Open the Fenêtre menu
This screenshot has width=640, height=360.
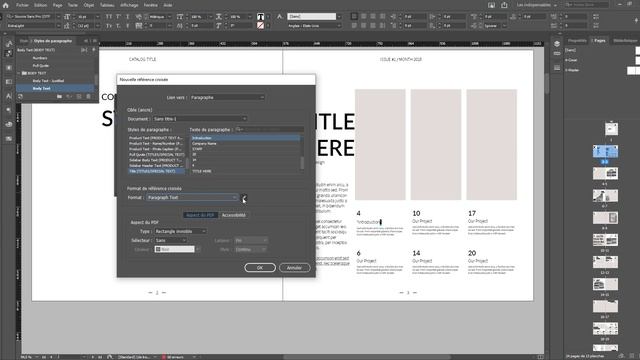coord(151,5)
